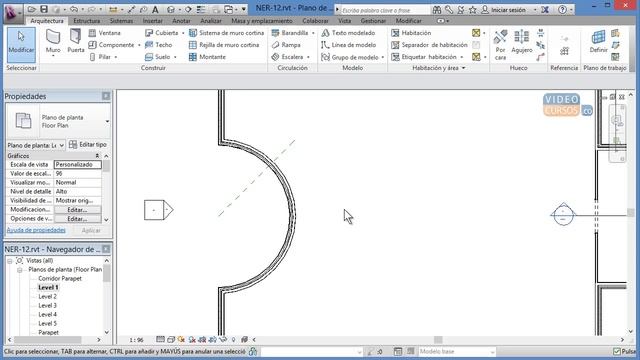Click the Properties panel scrollbar thumb
Viewport: 640px width, 360px height.
(106, 166)
